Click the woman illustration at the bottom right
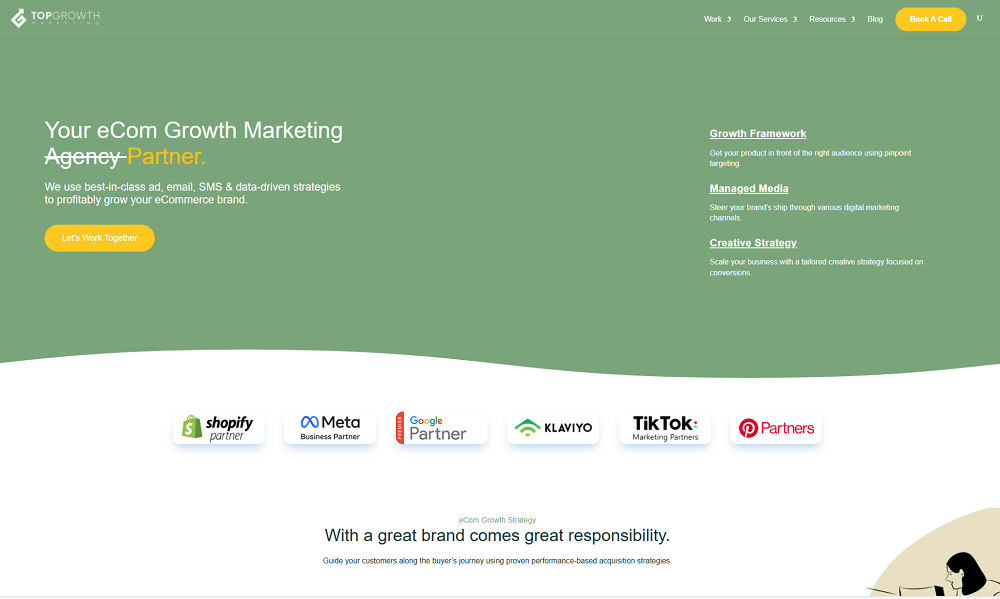 pyautogui.click(x=963, y=575)
